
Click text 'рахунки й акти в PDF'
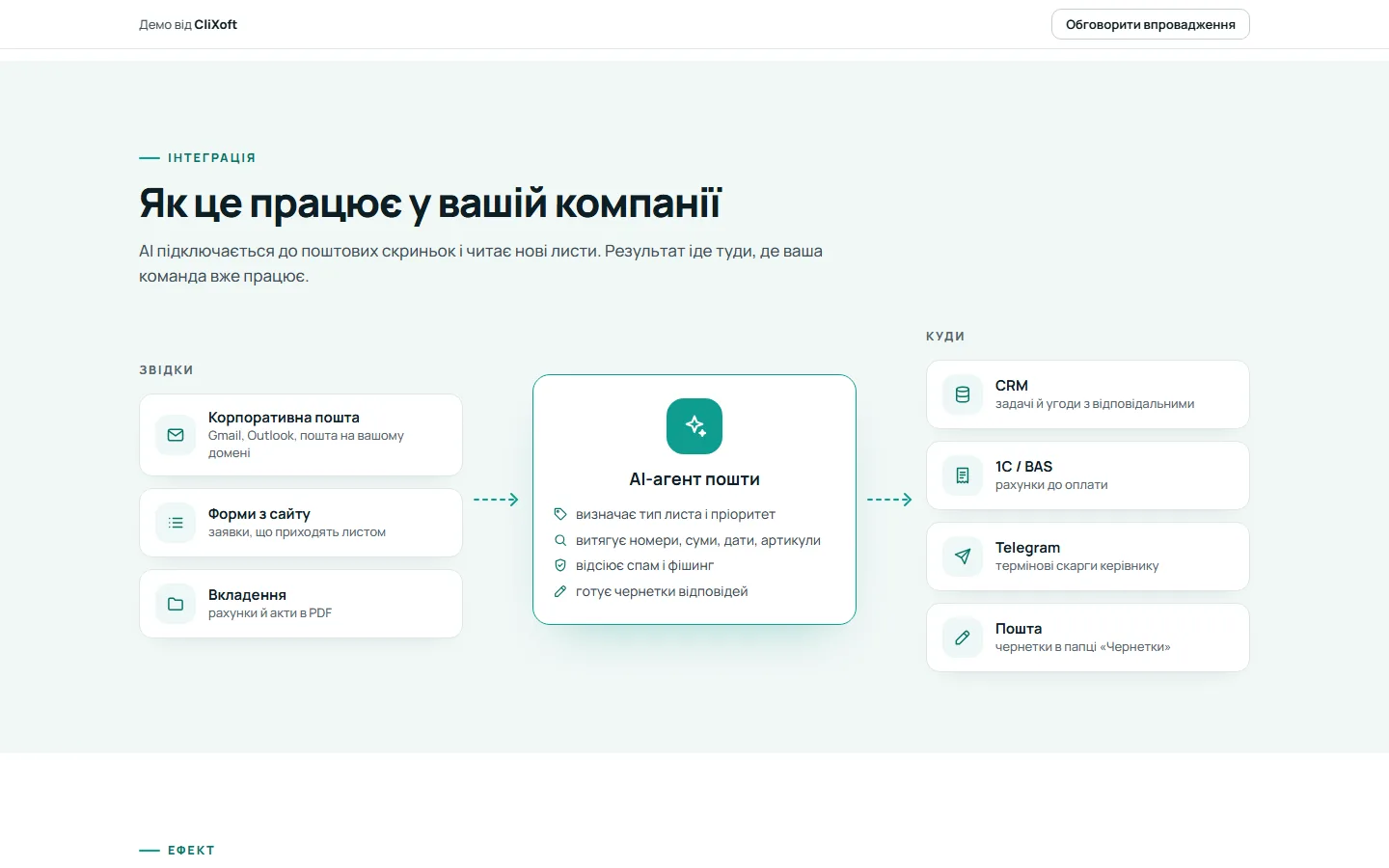point(270,613)
